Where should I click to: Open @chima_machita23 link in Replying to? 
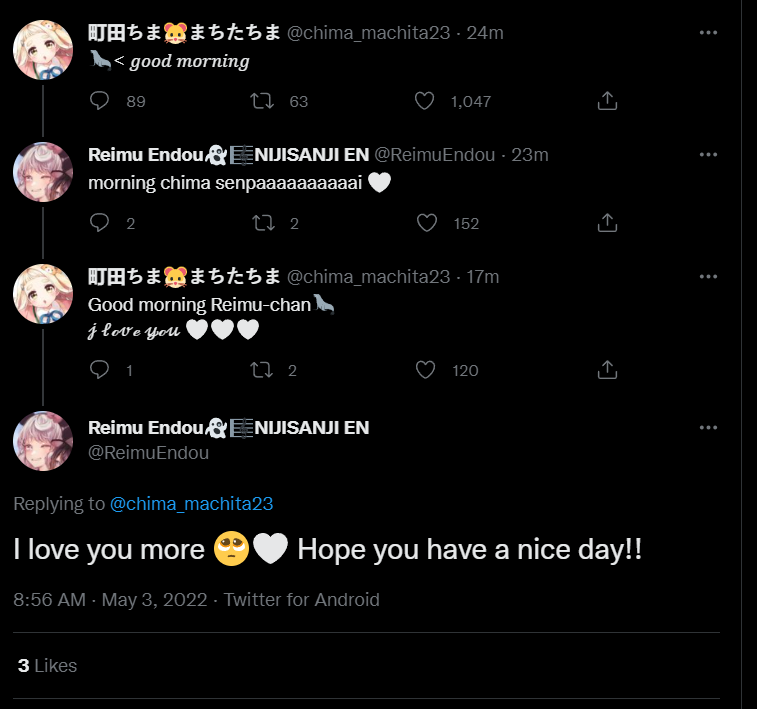pyautogui.click(x=191, y=504)
